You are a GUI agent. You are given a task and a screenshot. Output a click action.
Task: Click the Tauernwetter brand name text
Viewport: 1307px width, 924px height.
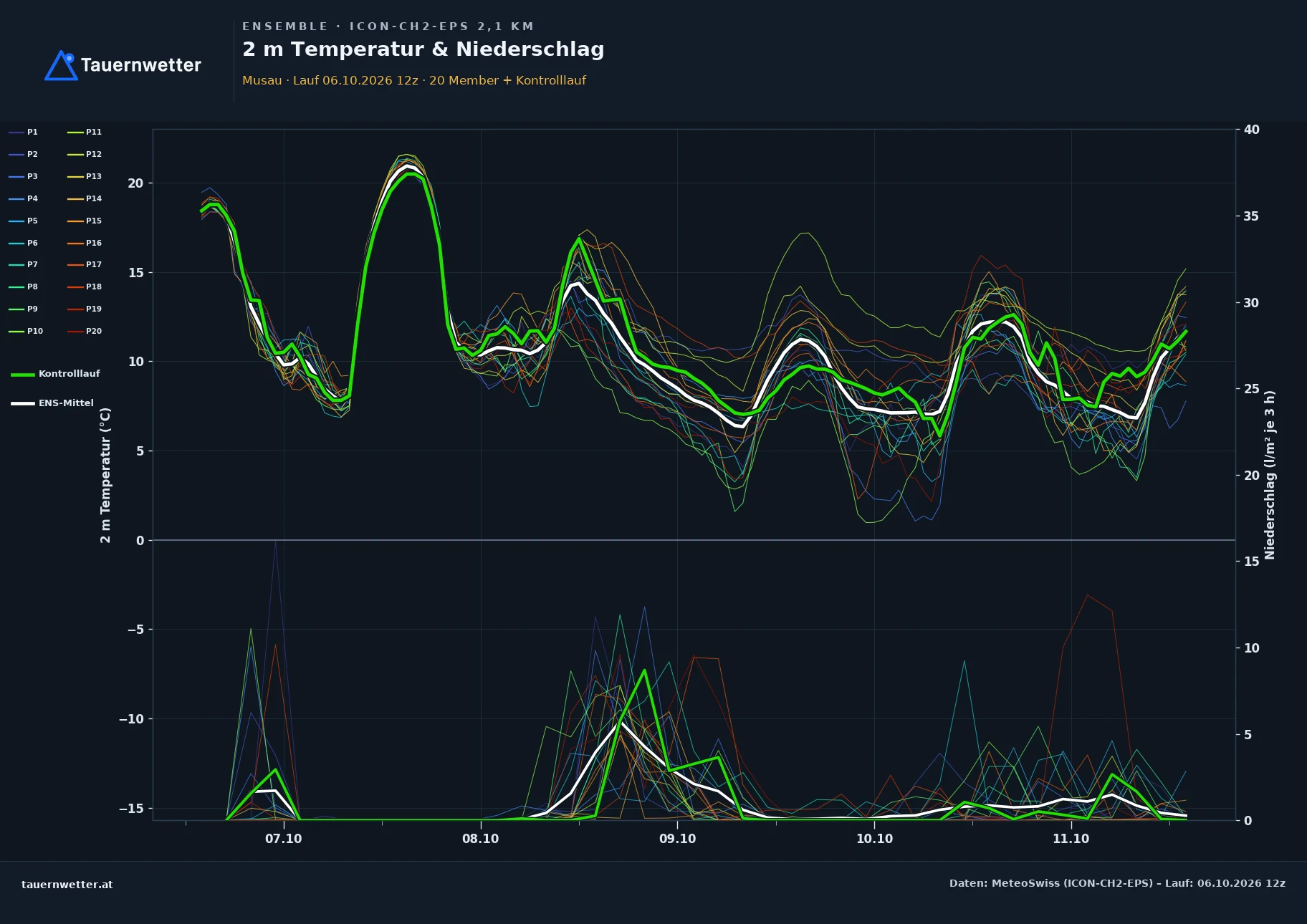(x=141, y=65)
